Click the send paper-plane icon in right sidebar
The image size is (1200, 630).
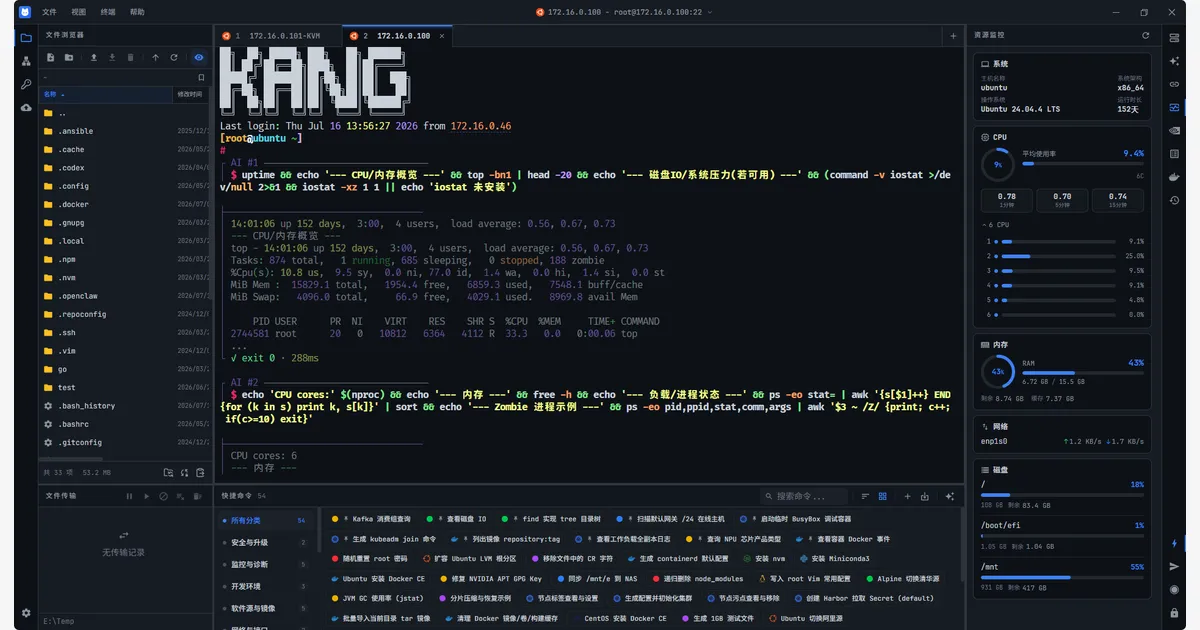click(x=1175, y=566)
